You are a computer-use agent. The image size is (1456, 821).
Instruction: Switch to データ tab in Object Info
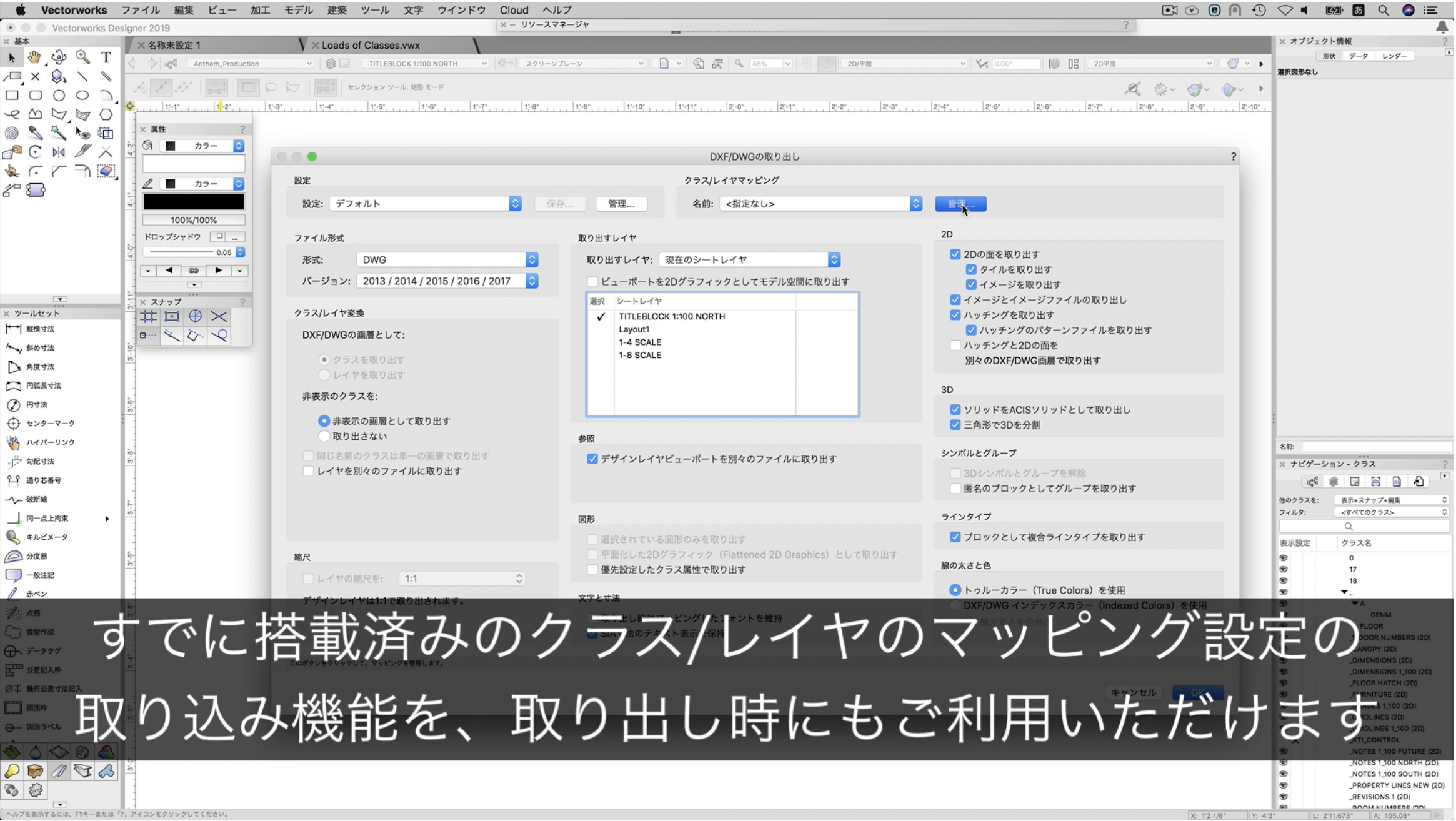coord(1360,56)
